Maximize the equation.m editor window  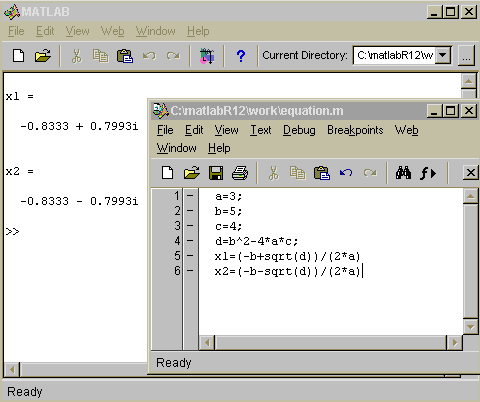click(450, 110)
